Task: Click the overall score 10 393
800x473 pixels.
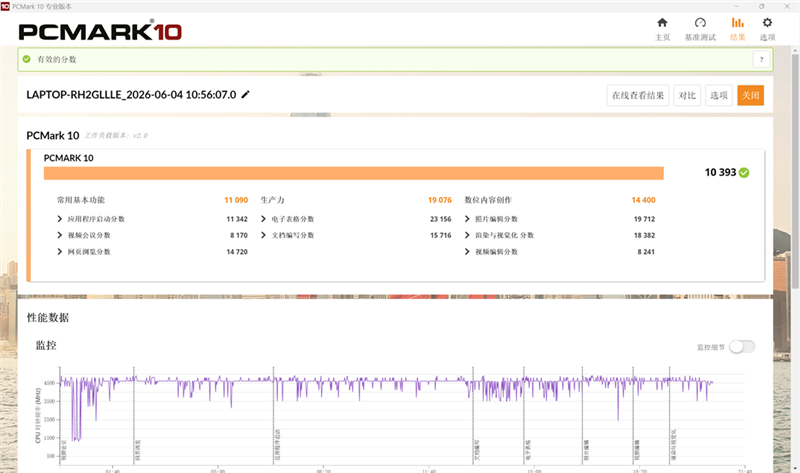Action: [720, 172]
